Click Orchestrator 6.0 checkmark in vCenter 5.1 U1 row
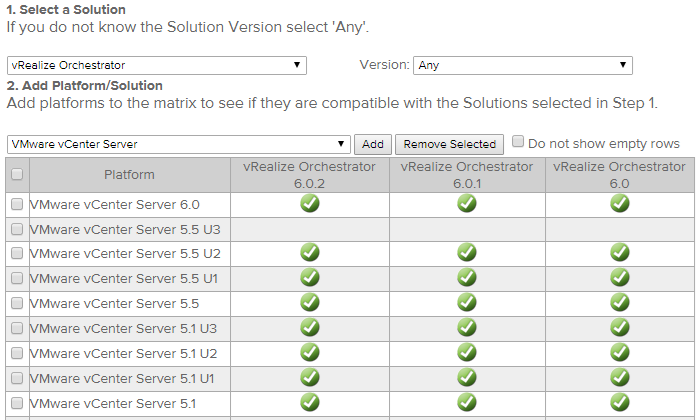Screen dimensions: 698x420 tap(620, 377)
